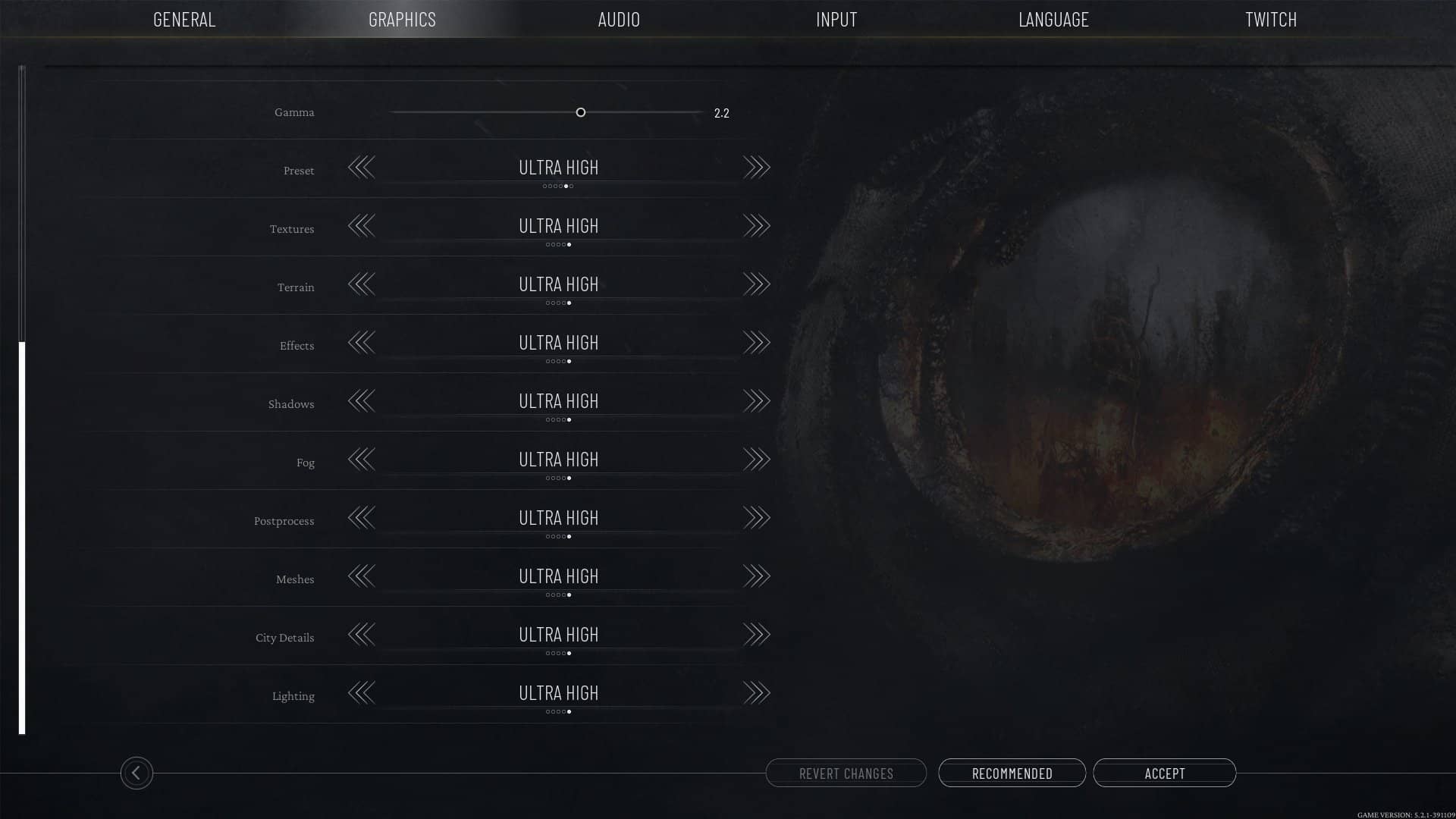This screenshot has width=1456, height=819.
Task: Open the General settings tab
Action: click(184, 19)
